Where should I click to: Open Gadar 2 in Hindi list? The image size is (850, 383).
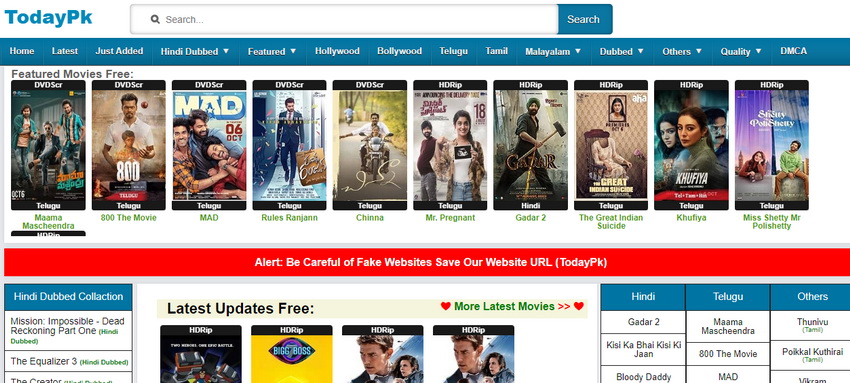(x=643, y=322)
